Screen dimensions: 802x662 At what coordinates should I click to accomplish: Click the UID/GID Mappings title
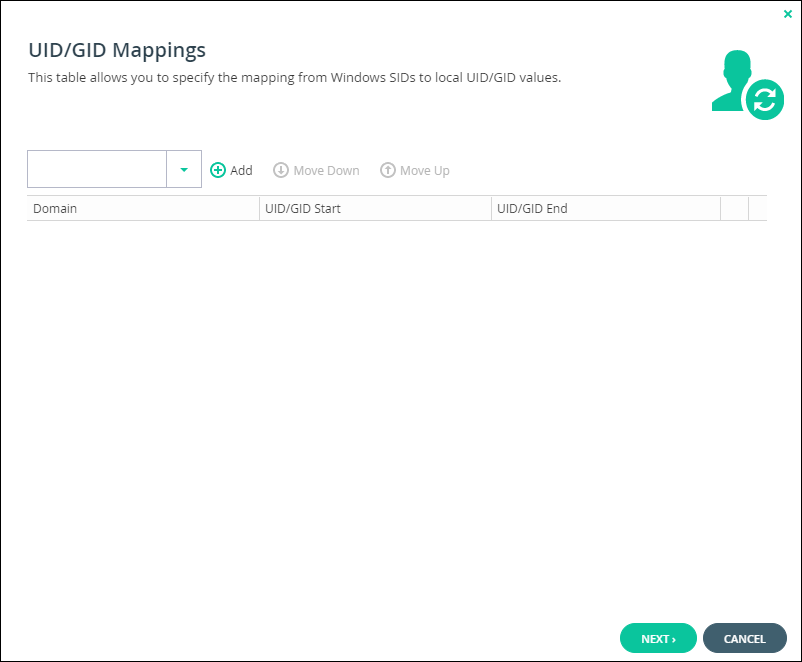[x=117, y=51]
